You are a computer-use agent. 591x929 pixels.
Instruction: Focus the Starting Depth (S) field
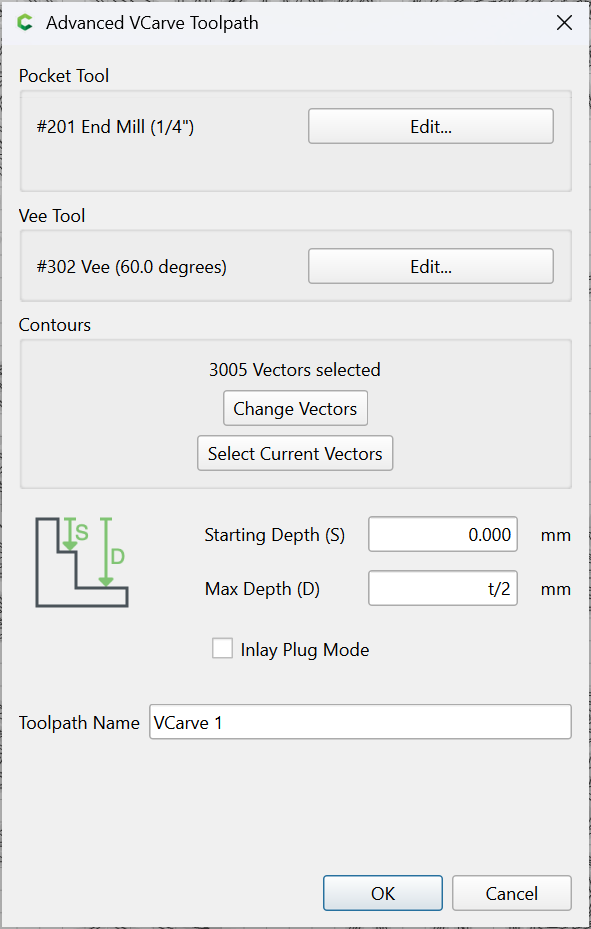click(443, 534)
